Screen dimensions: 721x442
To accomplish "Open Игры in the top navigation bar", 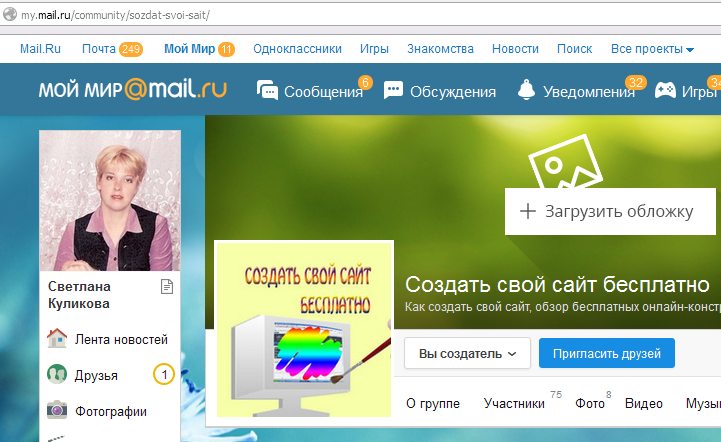I will pos(374,49).
